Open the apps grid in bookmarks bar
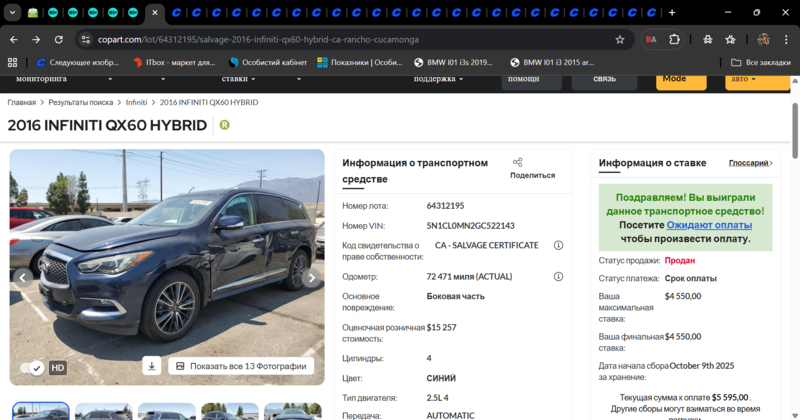The height and width of the screenshot is (420, 800). click(x=12, y=62)
